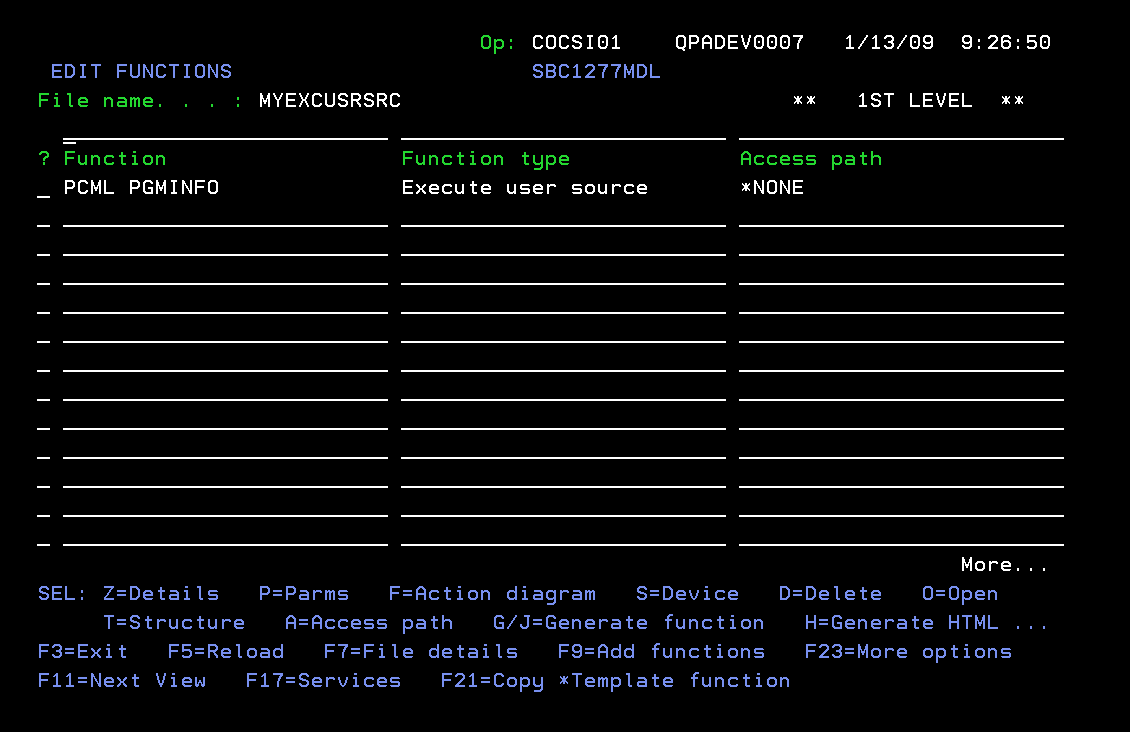The height and width of the screenshot is (732, 1130).
Task: Select F7=File details
Action: click(420, 651)
